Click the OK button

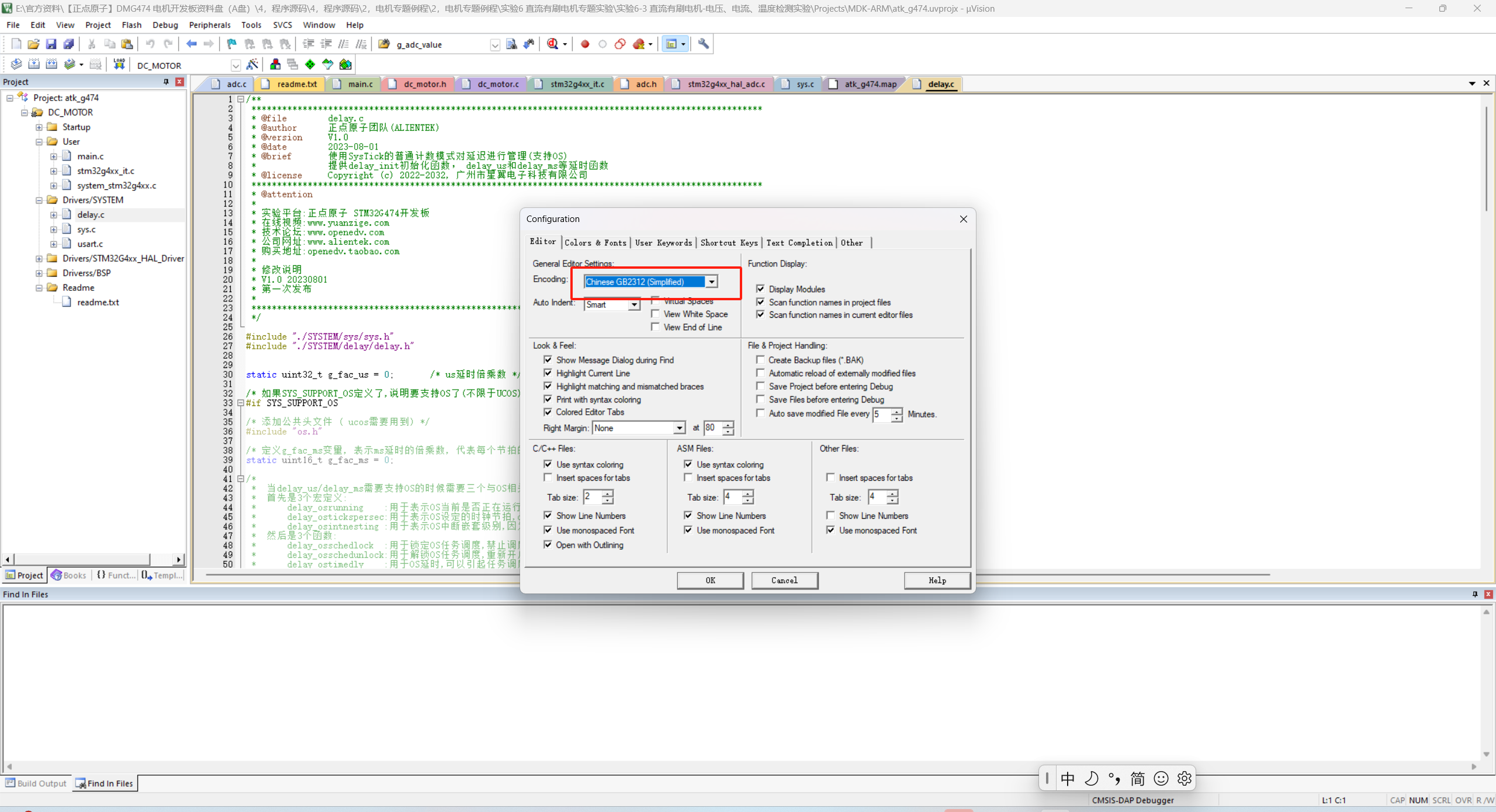[x=710, y=580]
